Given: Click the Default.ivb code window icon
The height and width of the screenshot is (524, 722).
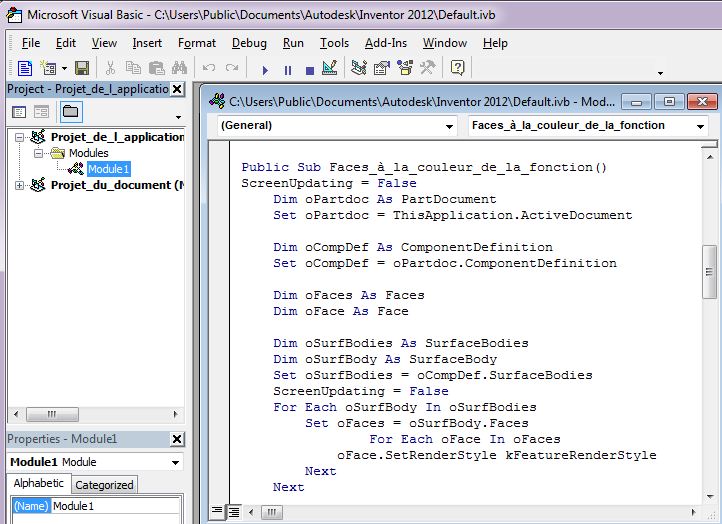Looking at the screenshot, I should click(217, 100).
